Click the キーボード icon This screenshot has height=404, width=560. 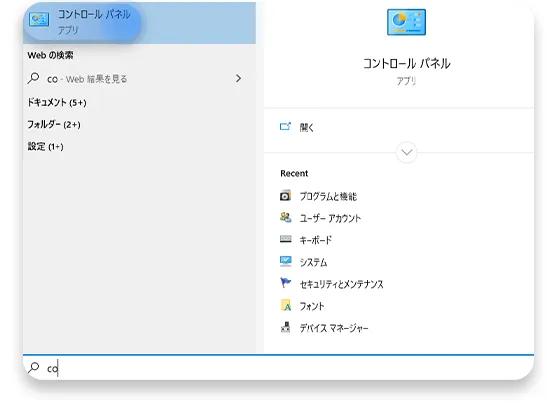pos(285,239)
